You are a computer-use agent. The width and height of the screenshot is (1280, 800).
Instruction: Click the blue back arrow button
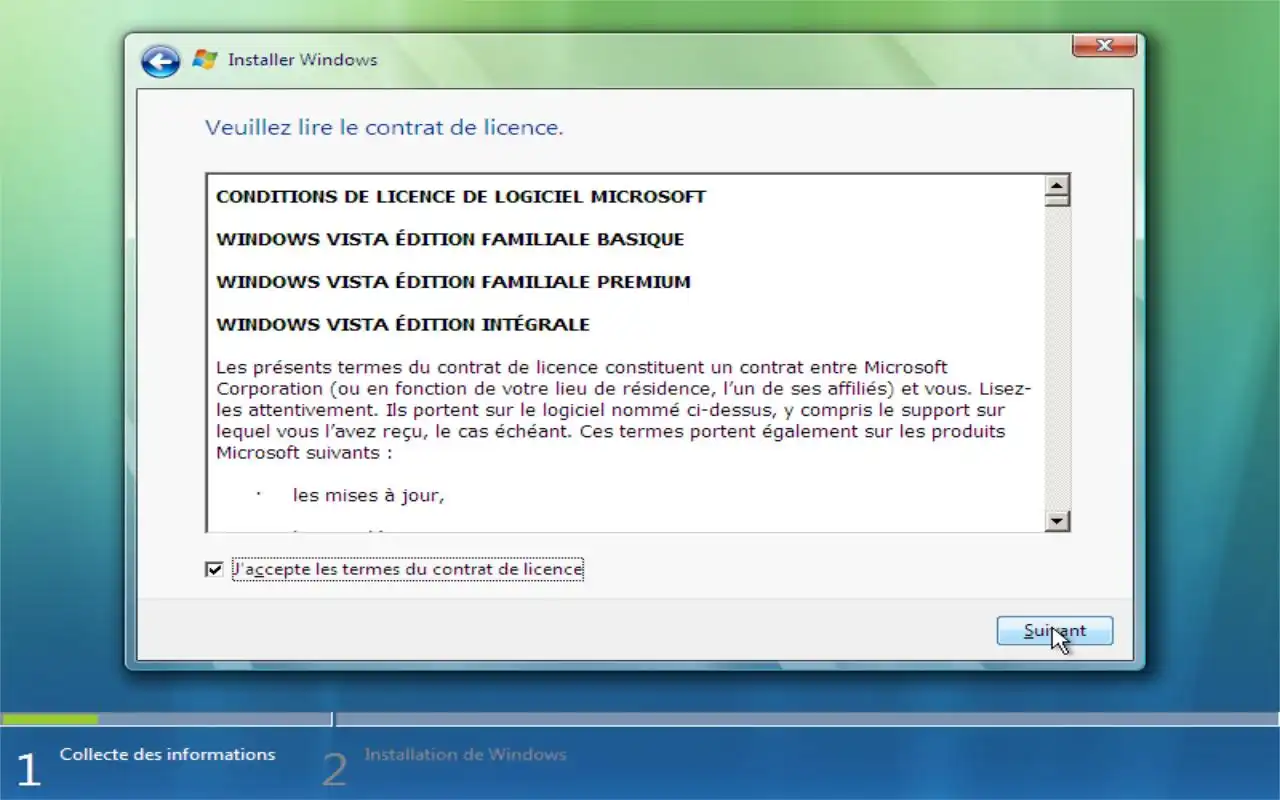point(160,60)
